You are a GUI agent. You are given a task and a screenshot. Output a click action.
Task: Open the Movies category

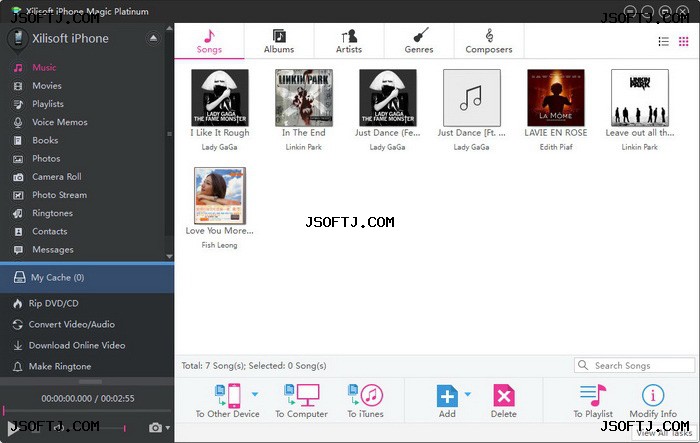[46, 86]
